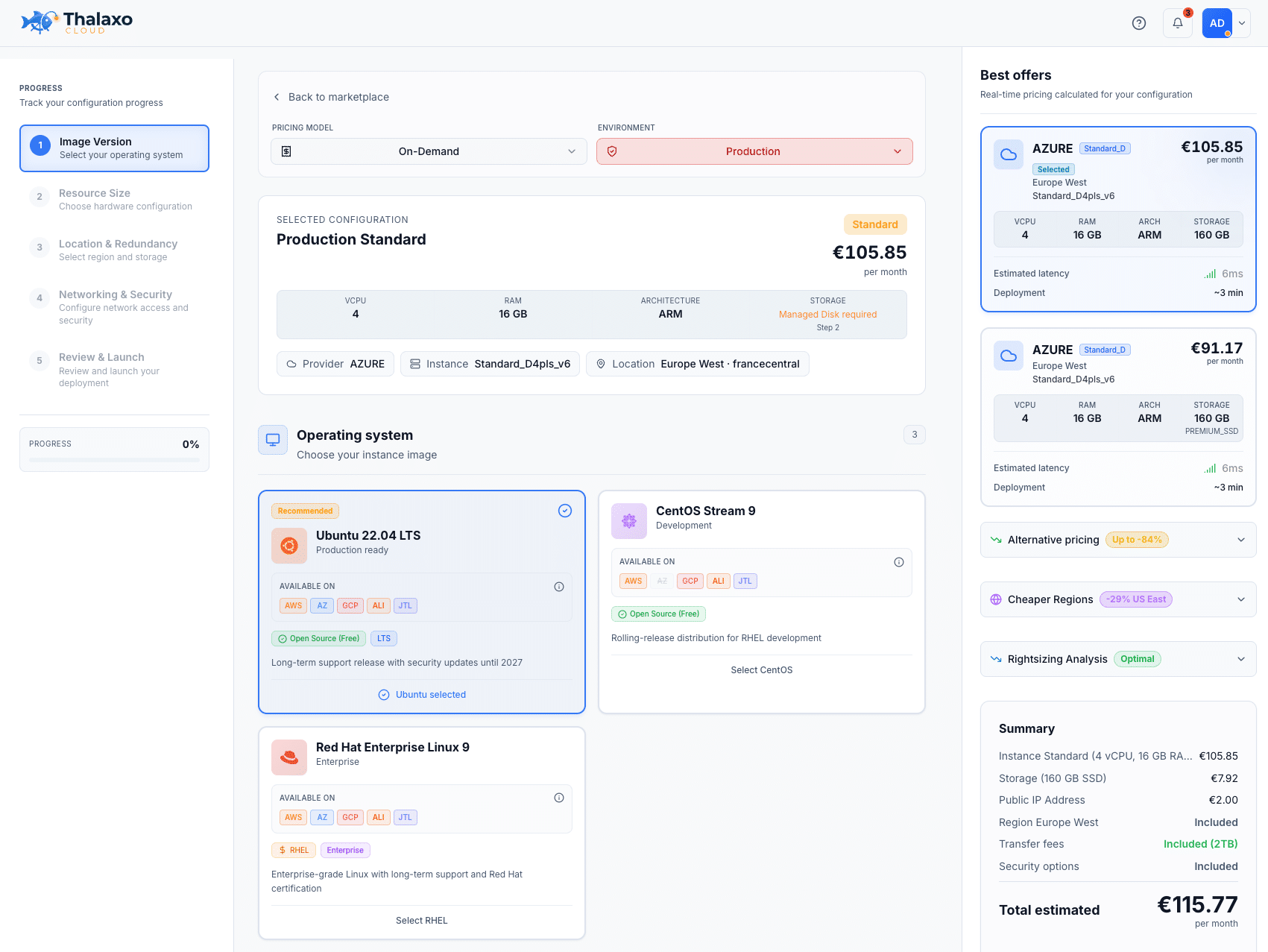Click the pricing model dollar icon
Viewport: 1268px width, 952px height.
click(286, 151)
